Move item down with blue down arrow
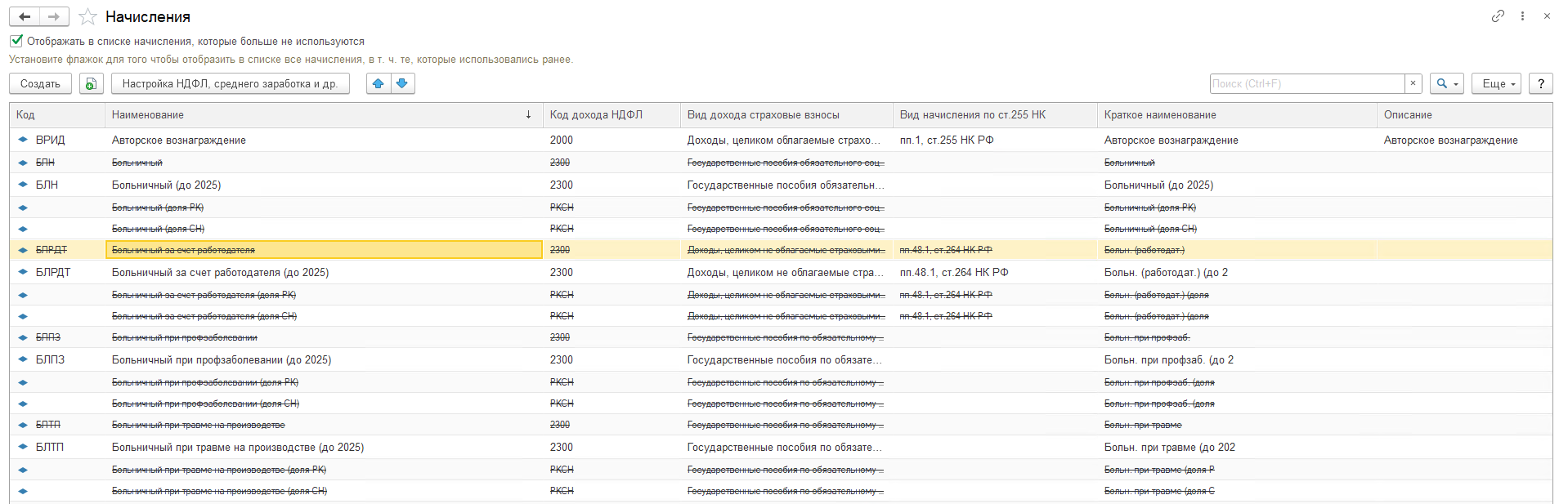The width and height of the screenshot is (1568, 504). pyautogui.click(x=402, y=83)
